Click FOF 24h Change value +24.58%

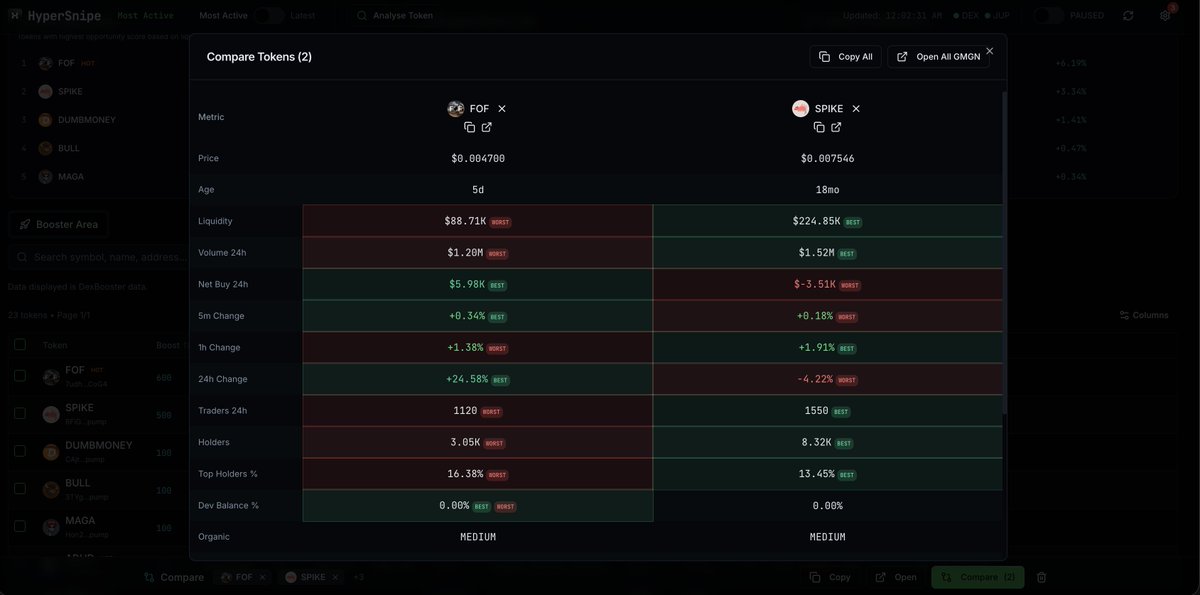point(467,379)
